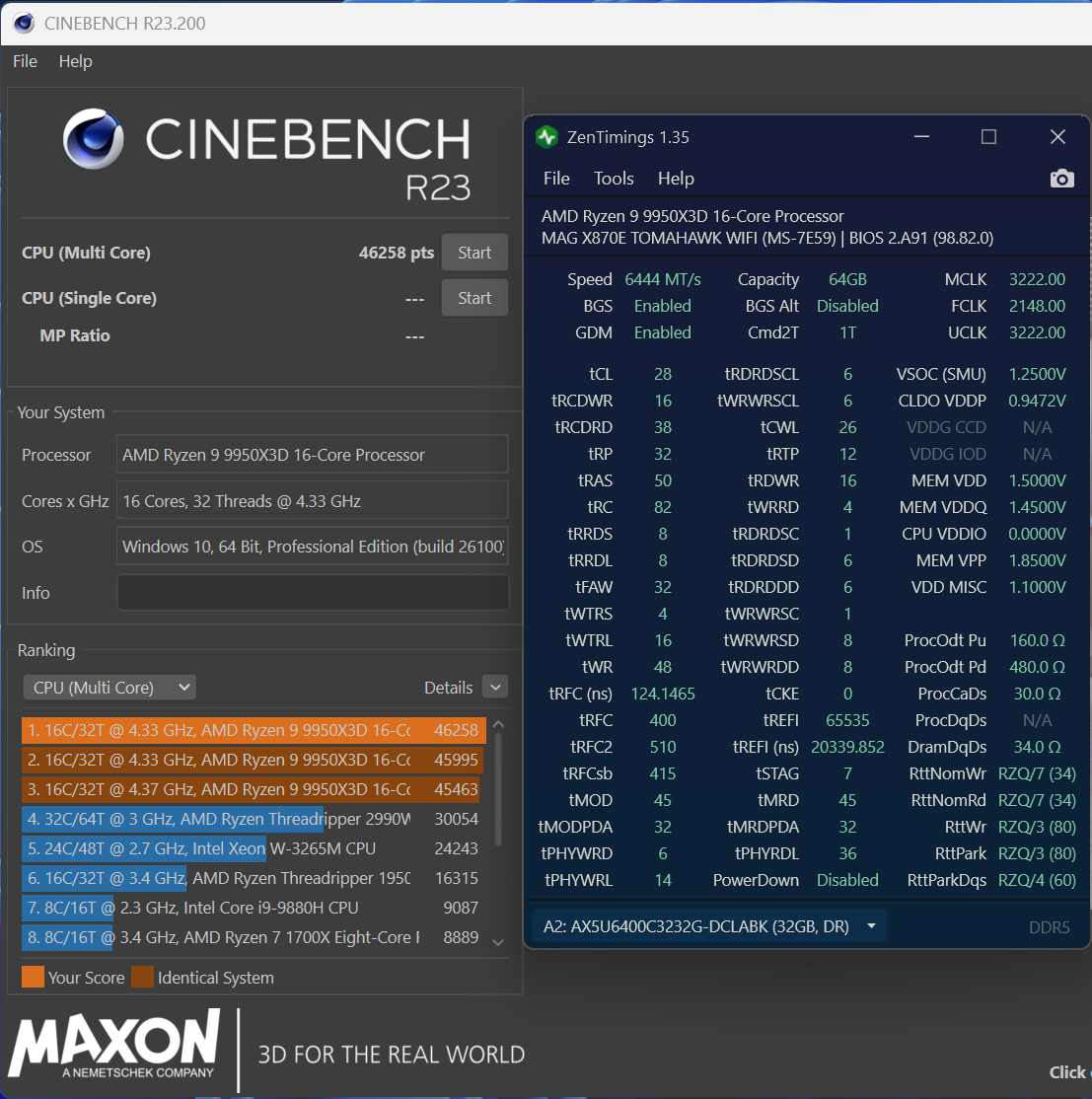Screen dimensions: 1092x1099
Task: Select the Threadripper 1950 ranking row
Action: coord(254,878)
